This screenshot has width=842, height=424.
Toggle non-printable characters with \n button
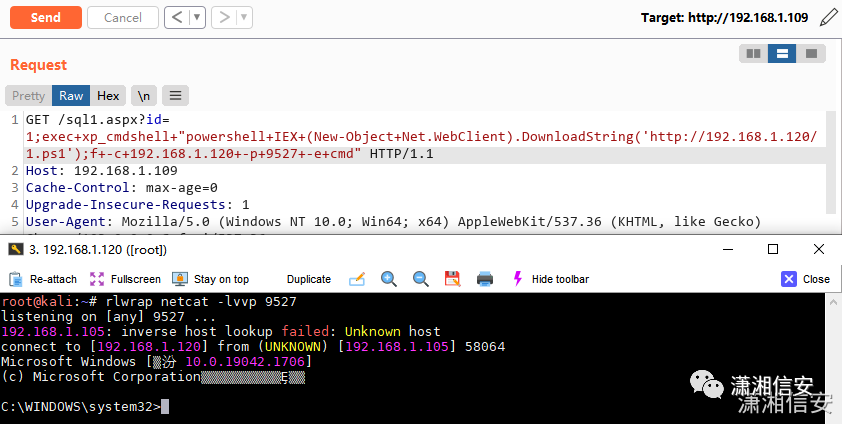coord(143,96)
